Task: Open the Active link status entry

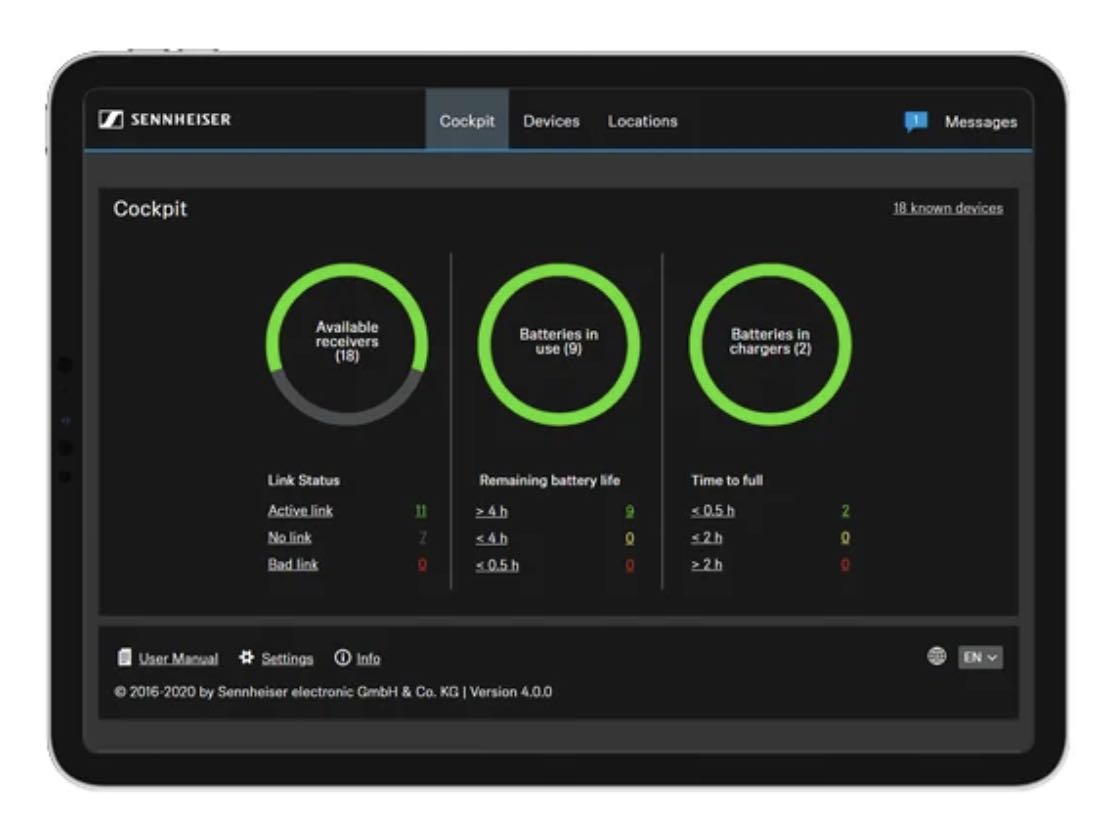Action: tap(300, 510)
